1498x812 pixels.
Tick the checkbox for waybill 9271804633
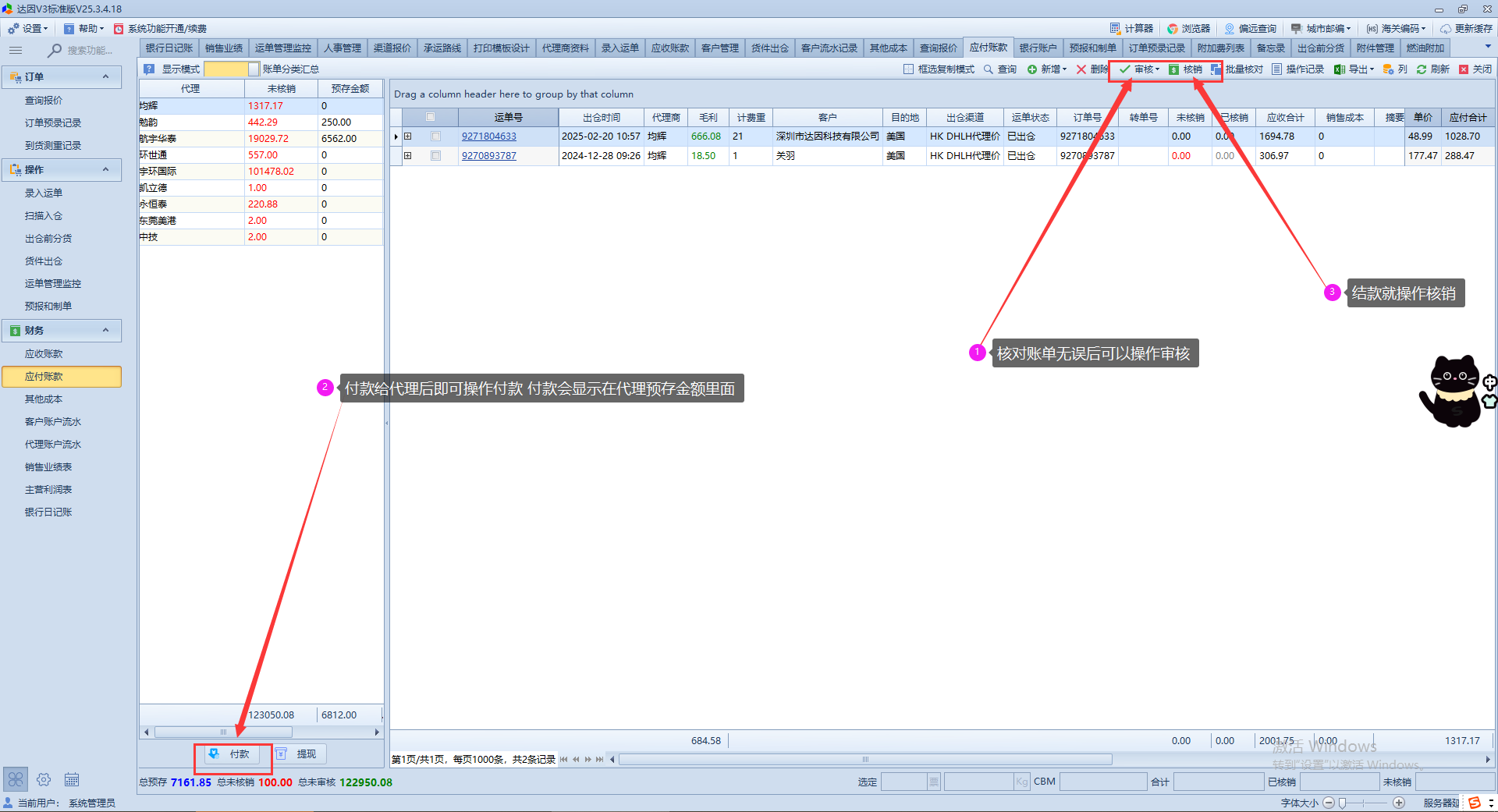436,137
